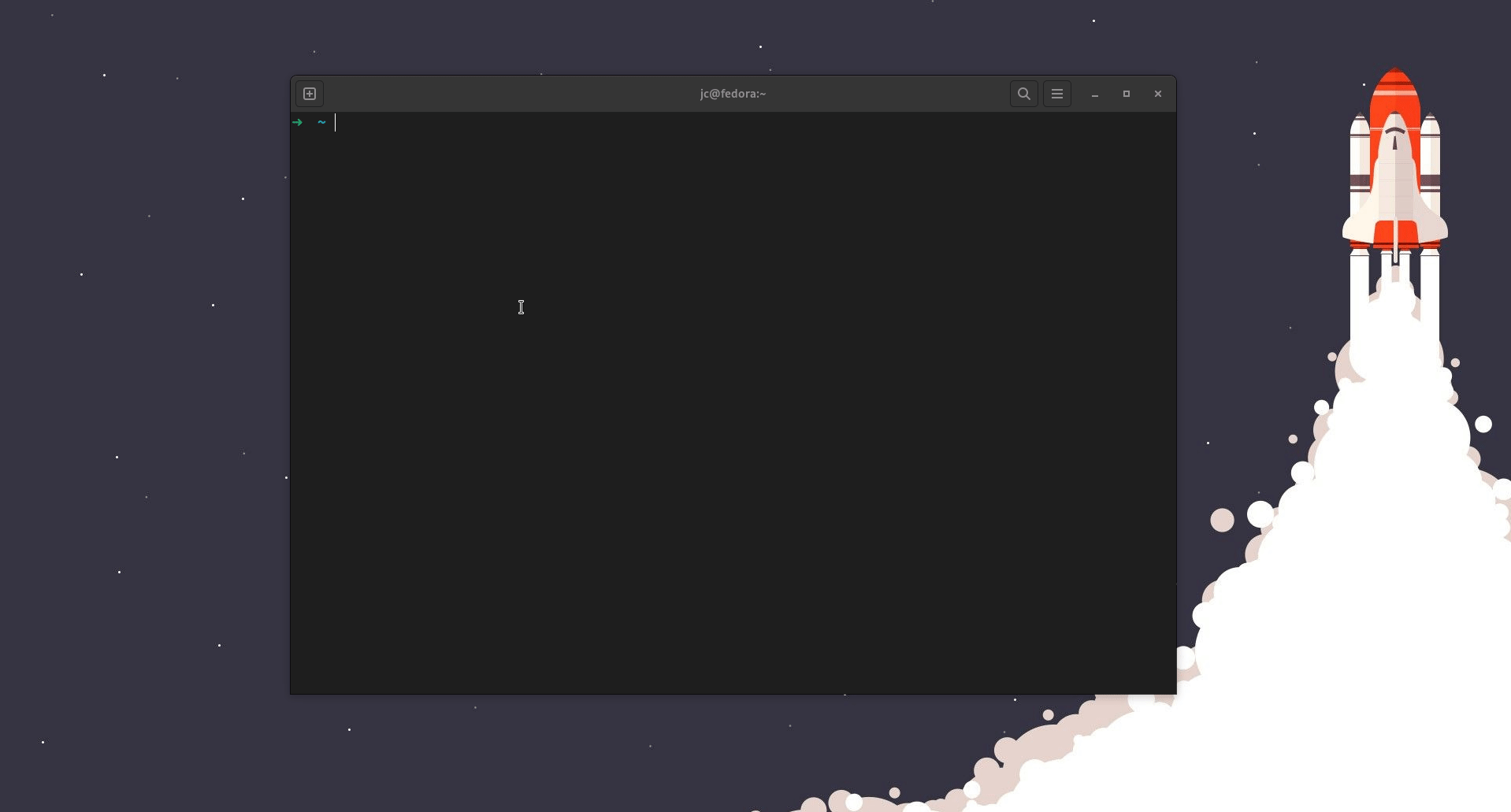Minimize the terminal window
The height and width of the screenshot is (812, 1511).
pyautogui.click(x=1095, y=94)
